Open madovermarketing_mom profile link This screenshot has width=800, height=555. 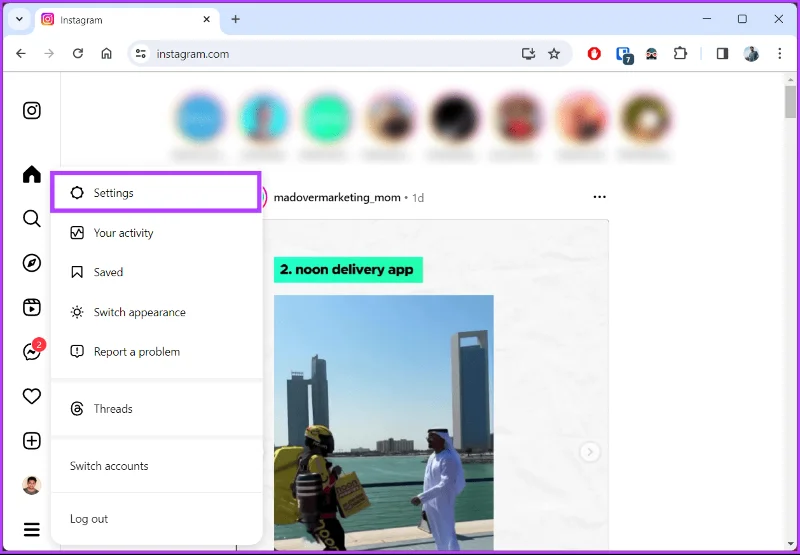click(x=337, y=197)
